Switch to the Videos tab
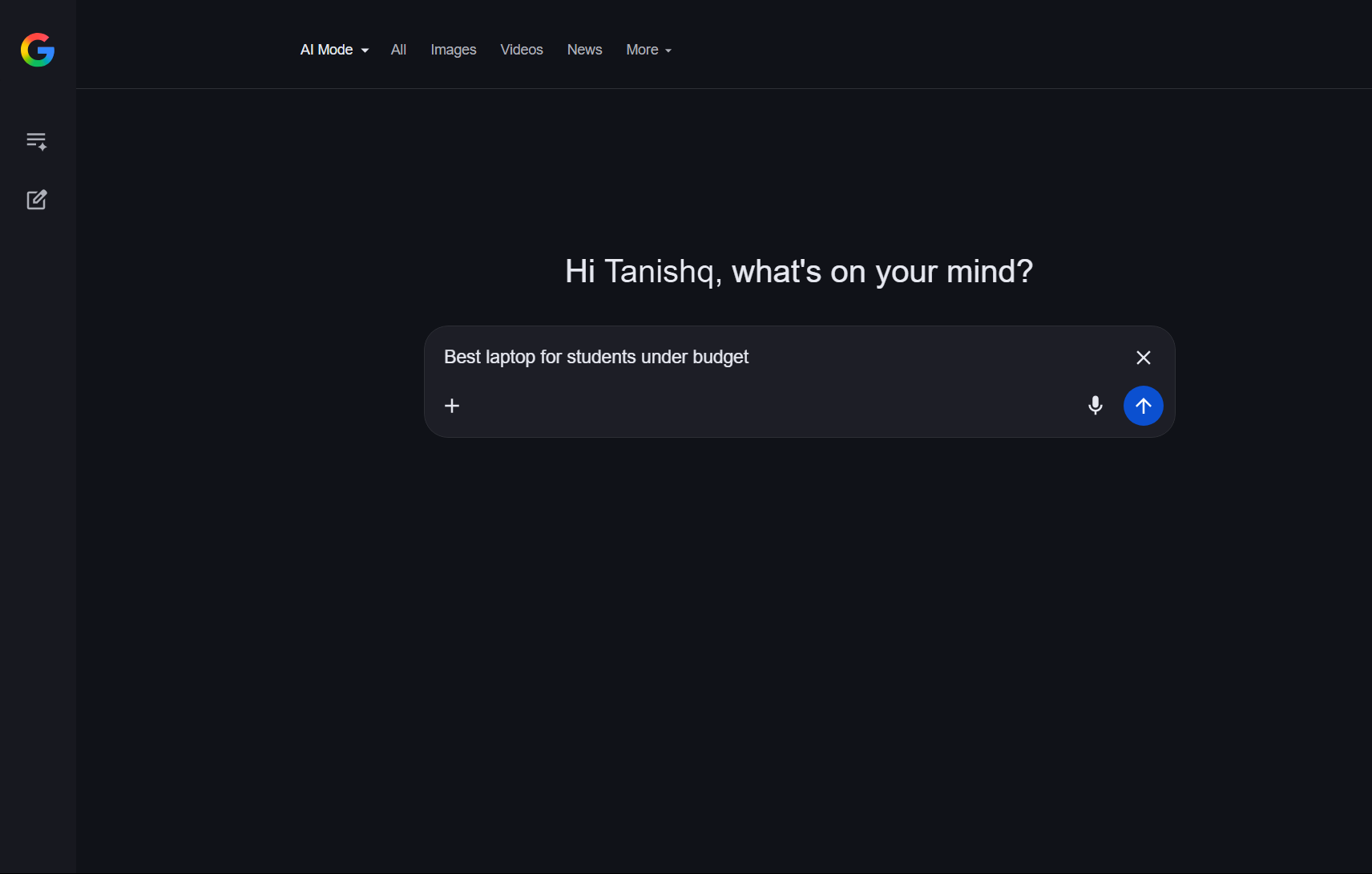 522,50
